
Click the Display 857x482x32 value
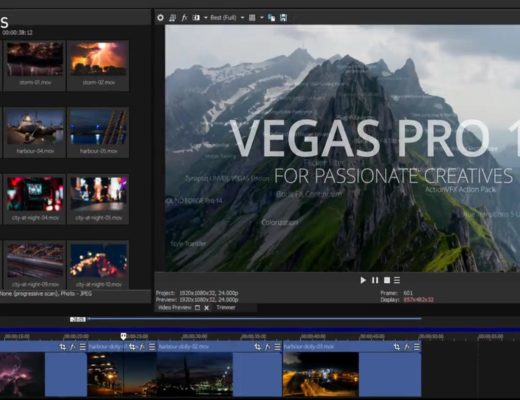(x=418, y=300)
